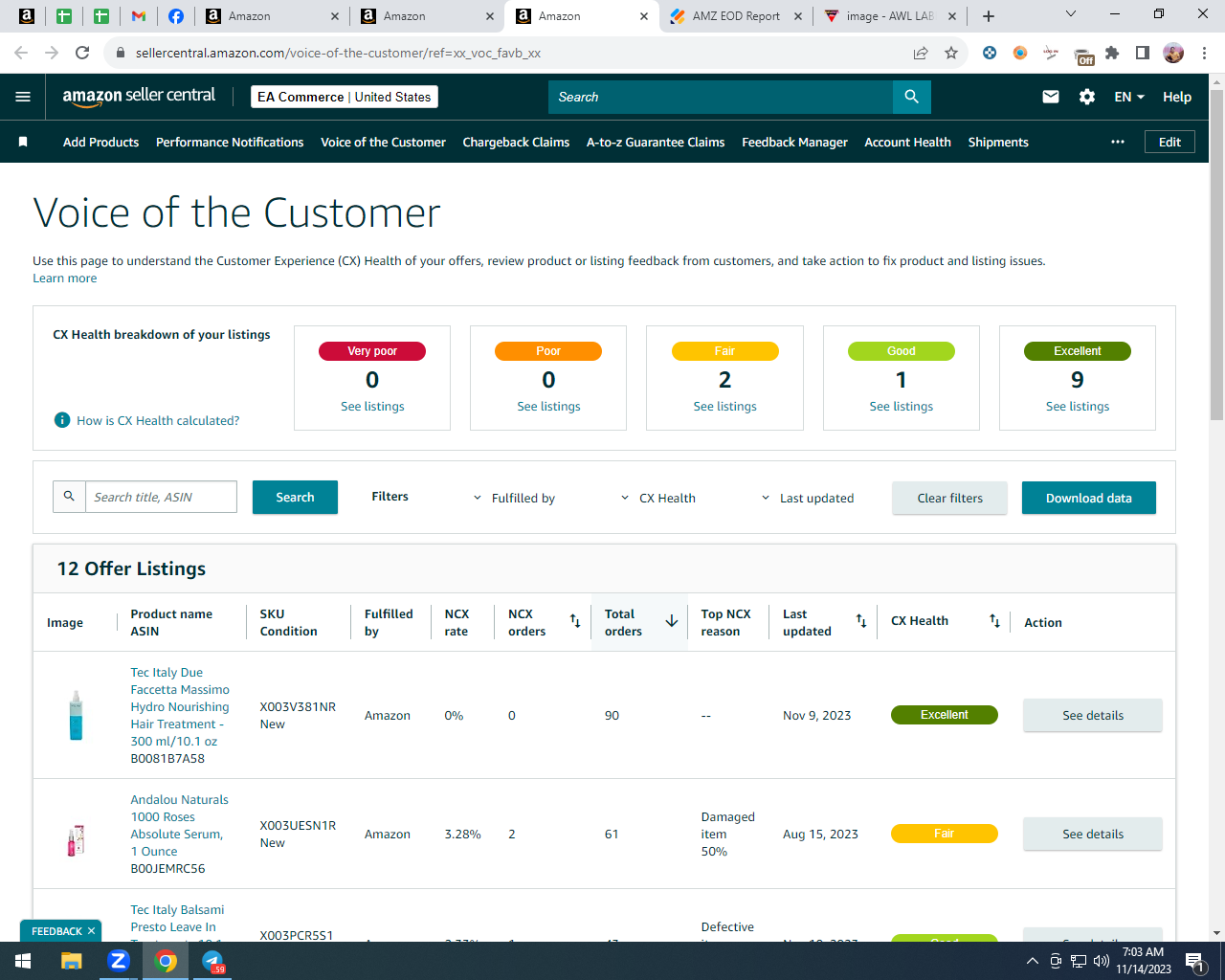Open browser extensions puzzle icon
Image resolution: width=1225 pixels, height=980 pixels.
click(1112, 53)
